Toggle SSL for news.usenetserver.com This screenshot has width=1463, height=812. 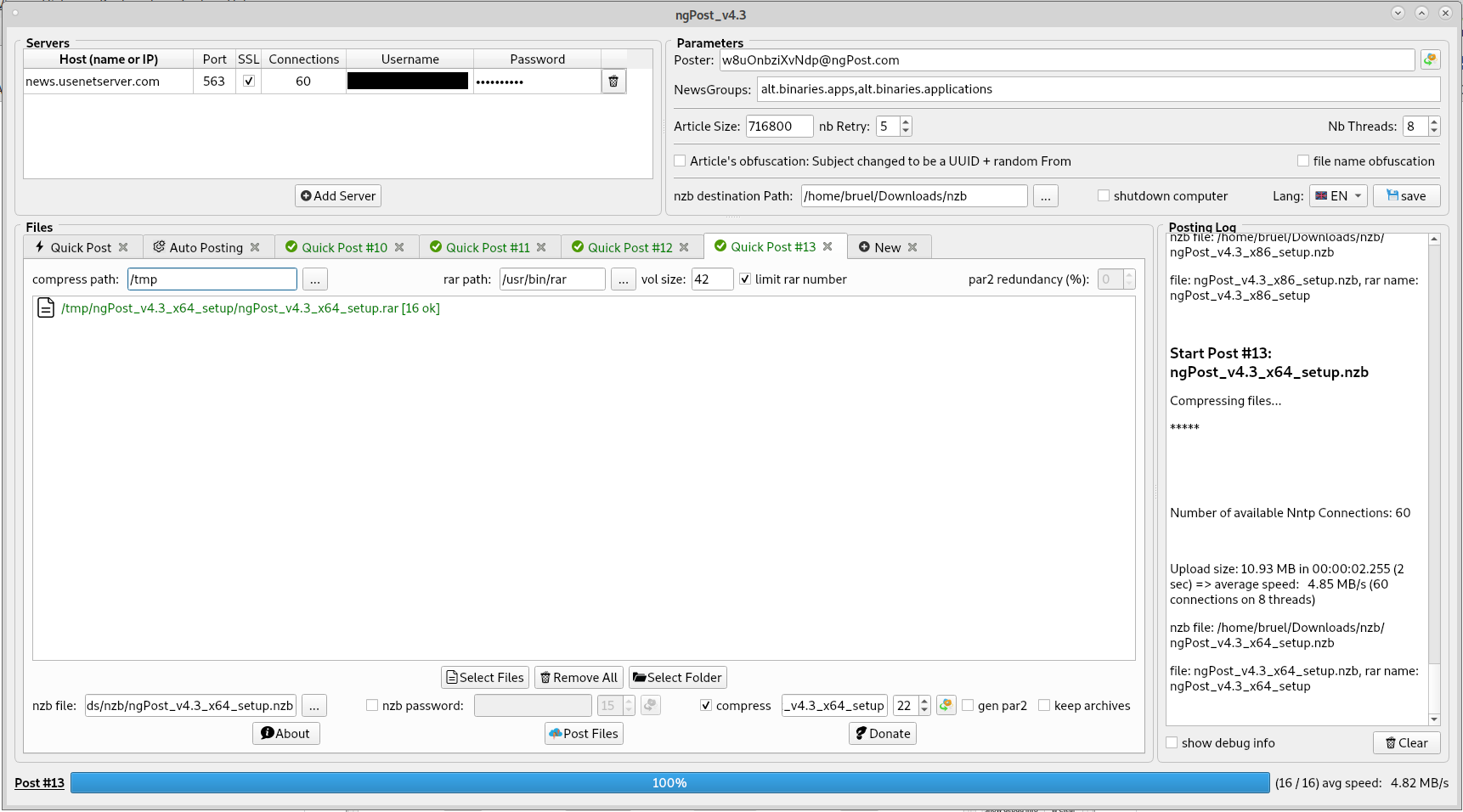[249, 82]
